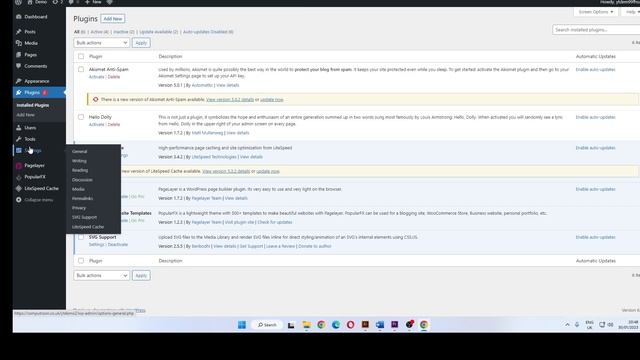Open Microsoft Edge from the taskbar

(x=336, y=324)
